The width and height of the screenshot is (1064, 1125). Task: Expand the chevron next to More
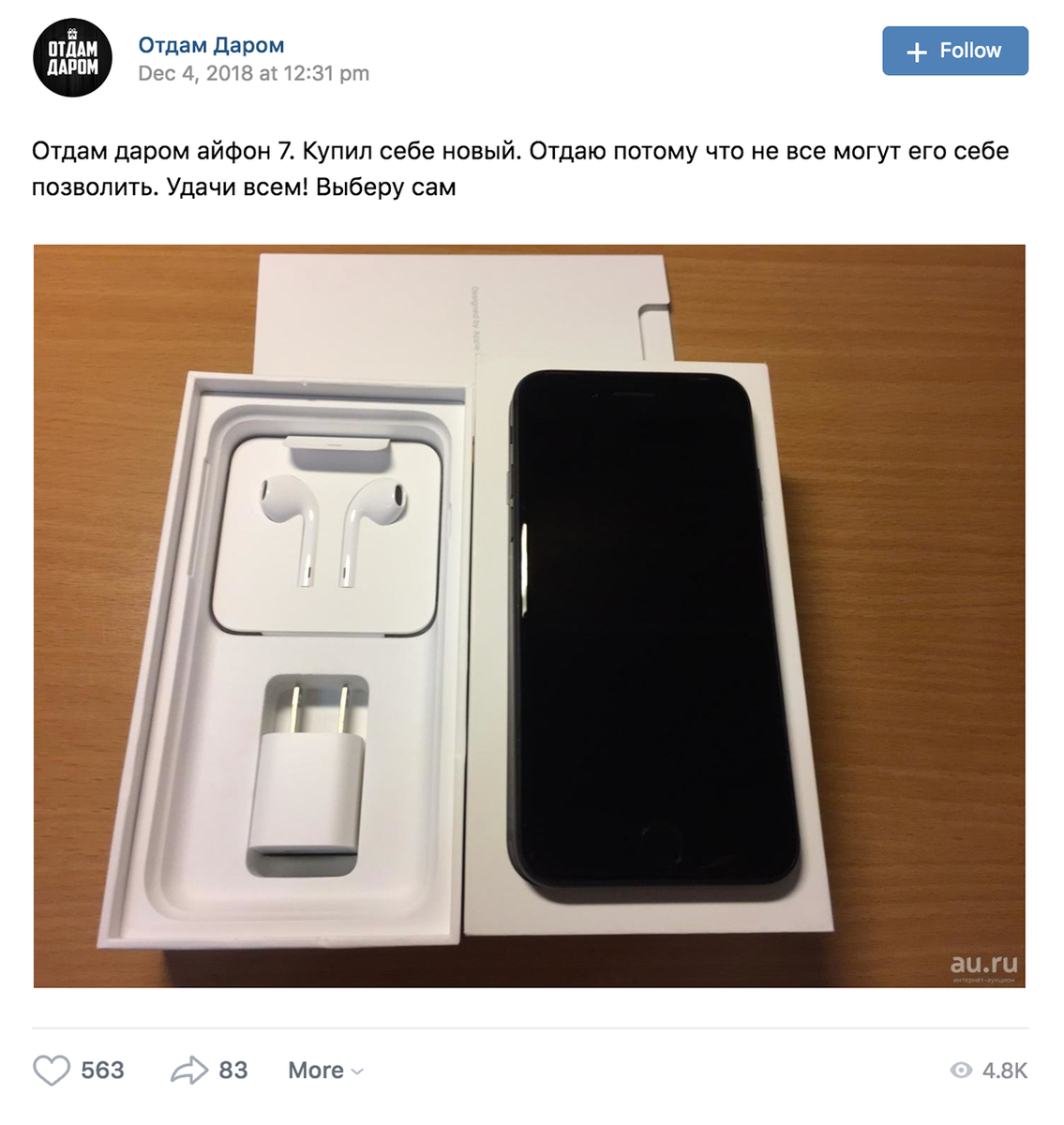(357, 1072)
